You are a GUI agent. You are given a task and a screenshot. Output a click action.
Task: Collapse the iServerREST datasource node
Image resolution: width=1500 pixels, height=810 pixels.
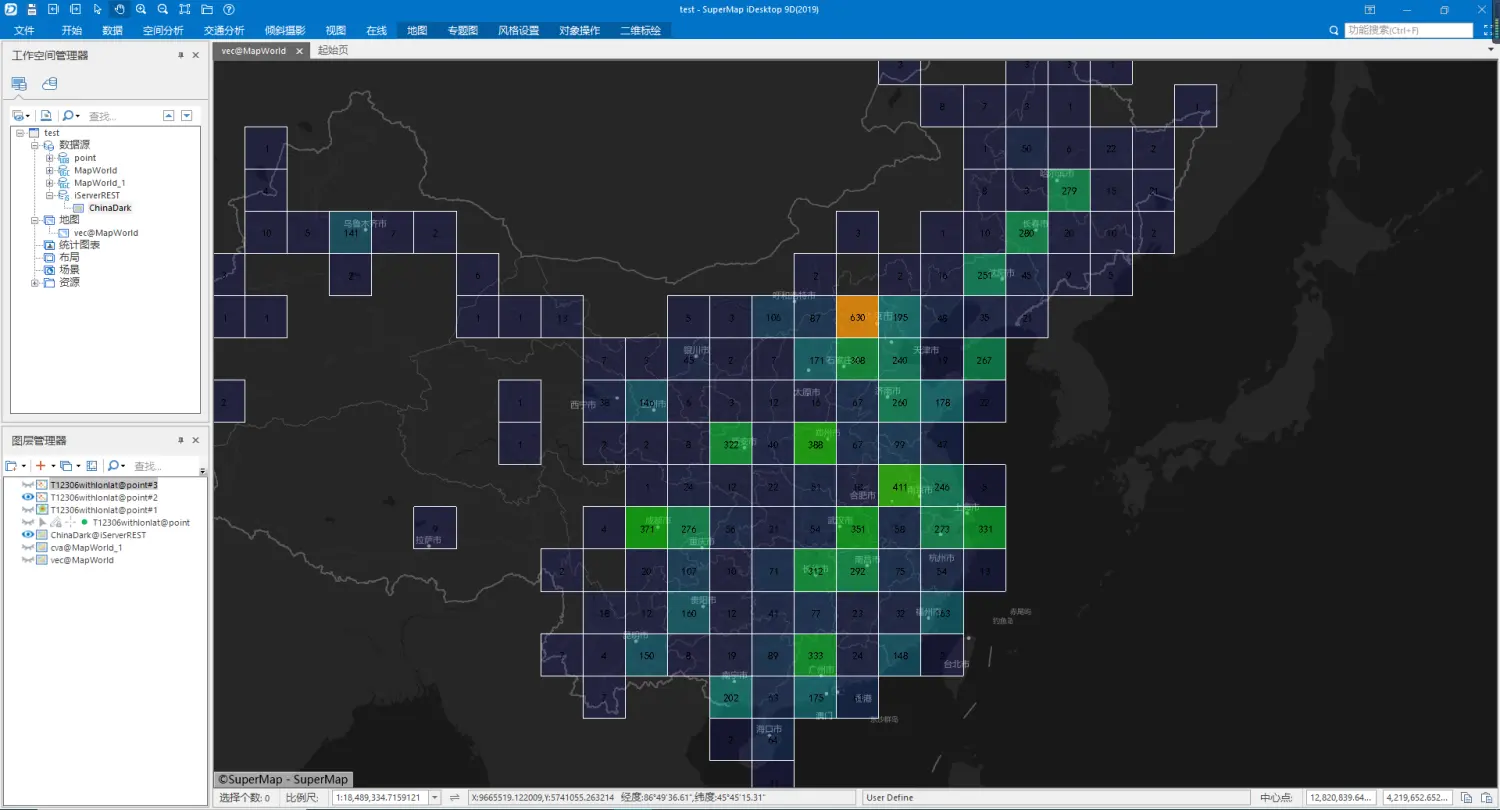pos(49,195)
